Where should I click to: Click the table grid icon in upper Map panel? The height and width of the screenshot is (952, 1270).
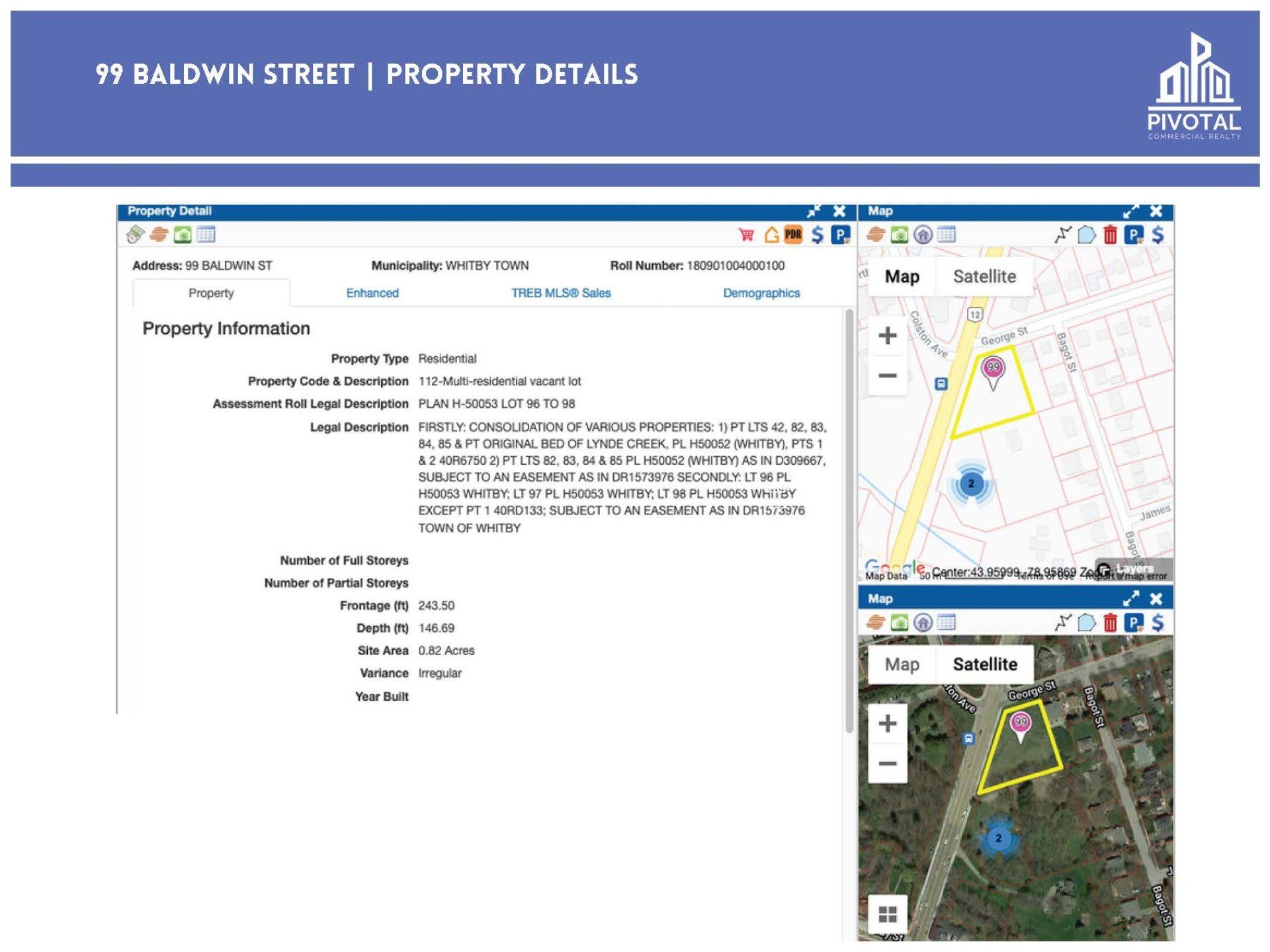point(947,235)
